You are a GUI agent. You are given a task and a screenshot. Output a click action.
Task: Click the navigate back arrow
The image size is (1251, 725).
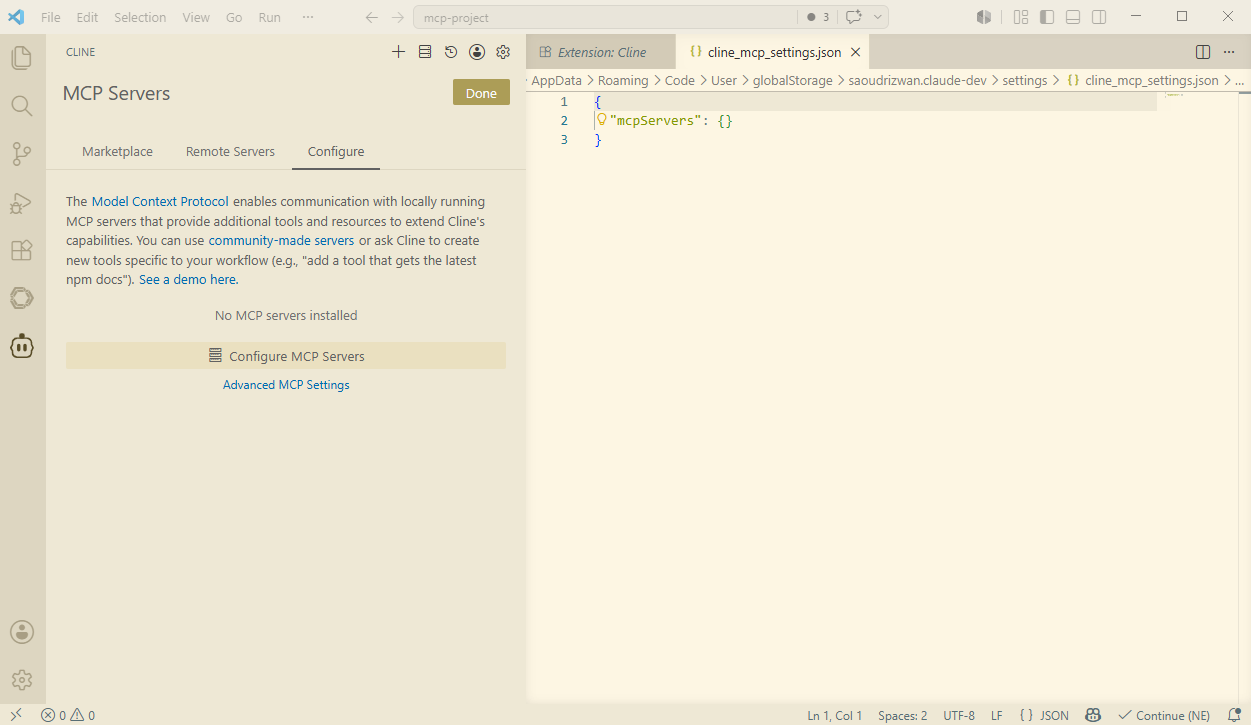372,17
